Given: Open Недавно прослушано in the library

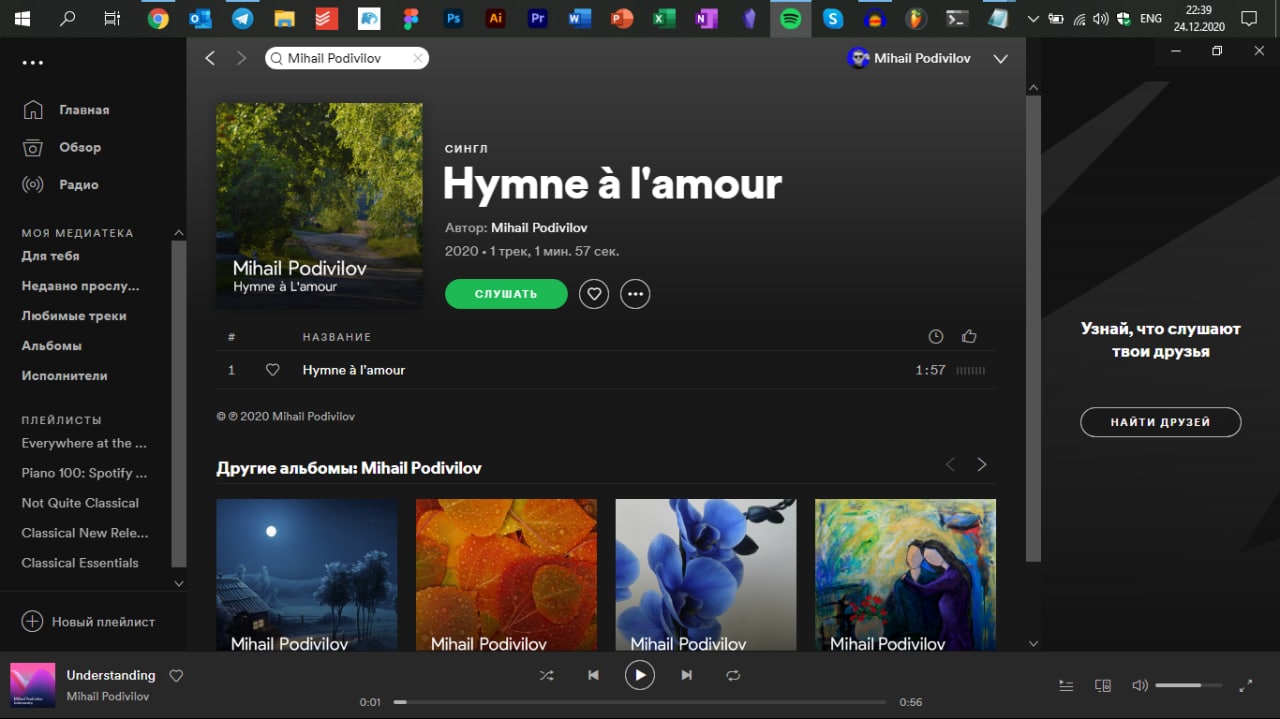Looking at the screenshot, I should coord(81,286).
